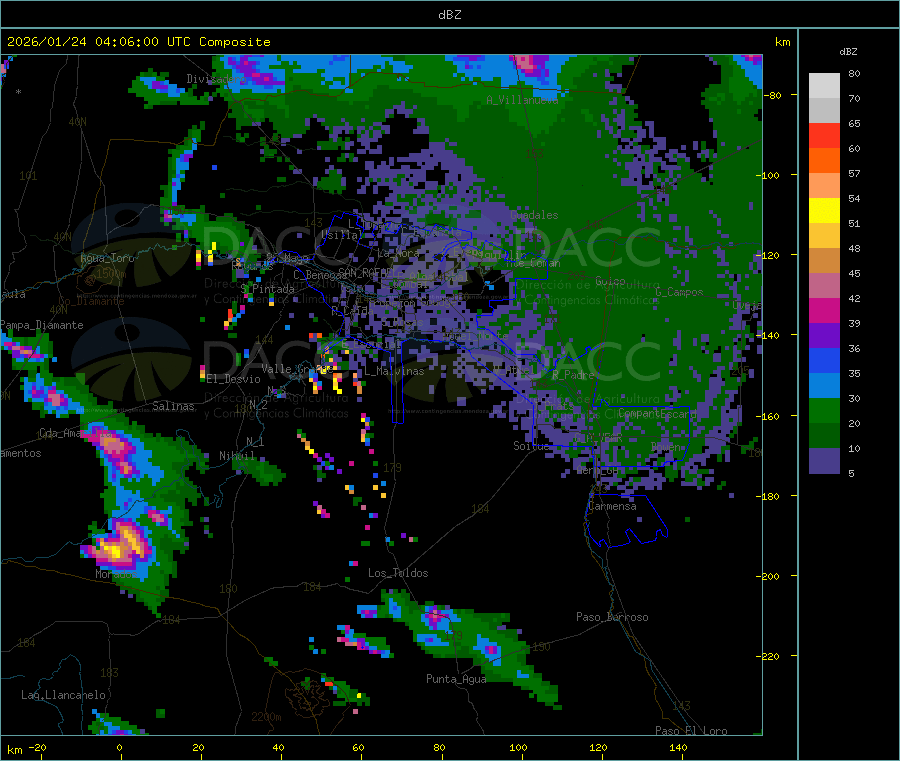This screenshot has height=761, width=900.
Task: Click the Punta_Agua map label
Action: [x=456, y=679]
